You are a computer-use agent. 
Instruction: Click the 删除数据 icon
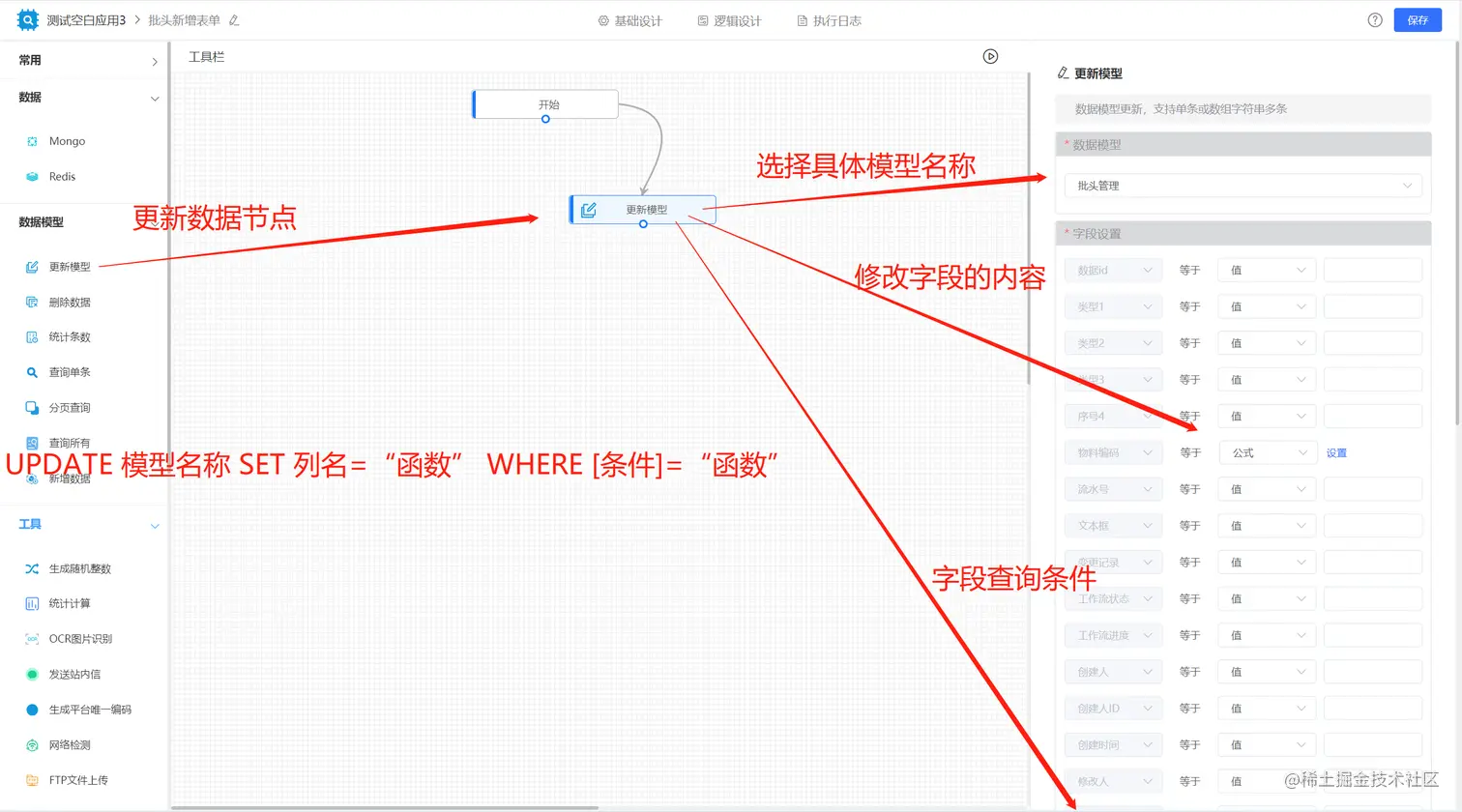coord(32,303)
